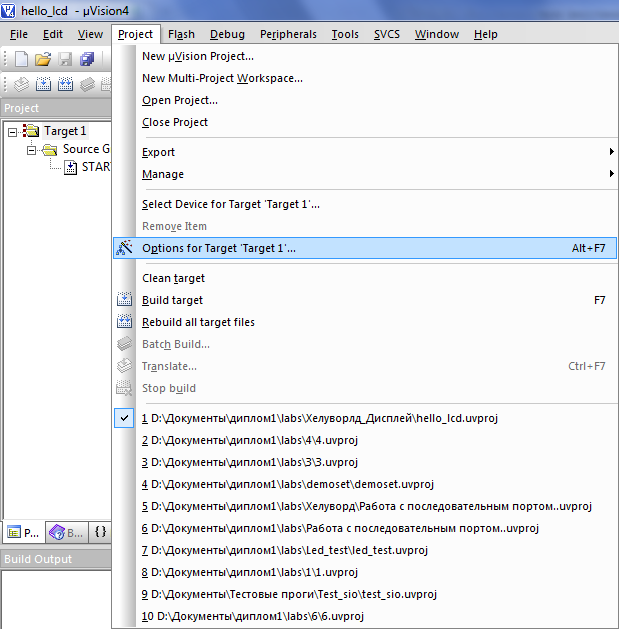Viewport: 619px width, 629px height.
Task: Select Open Project... entry
Action: pos(365,100)
